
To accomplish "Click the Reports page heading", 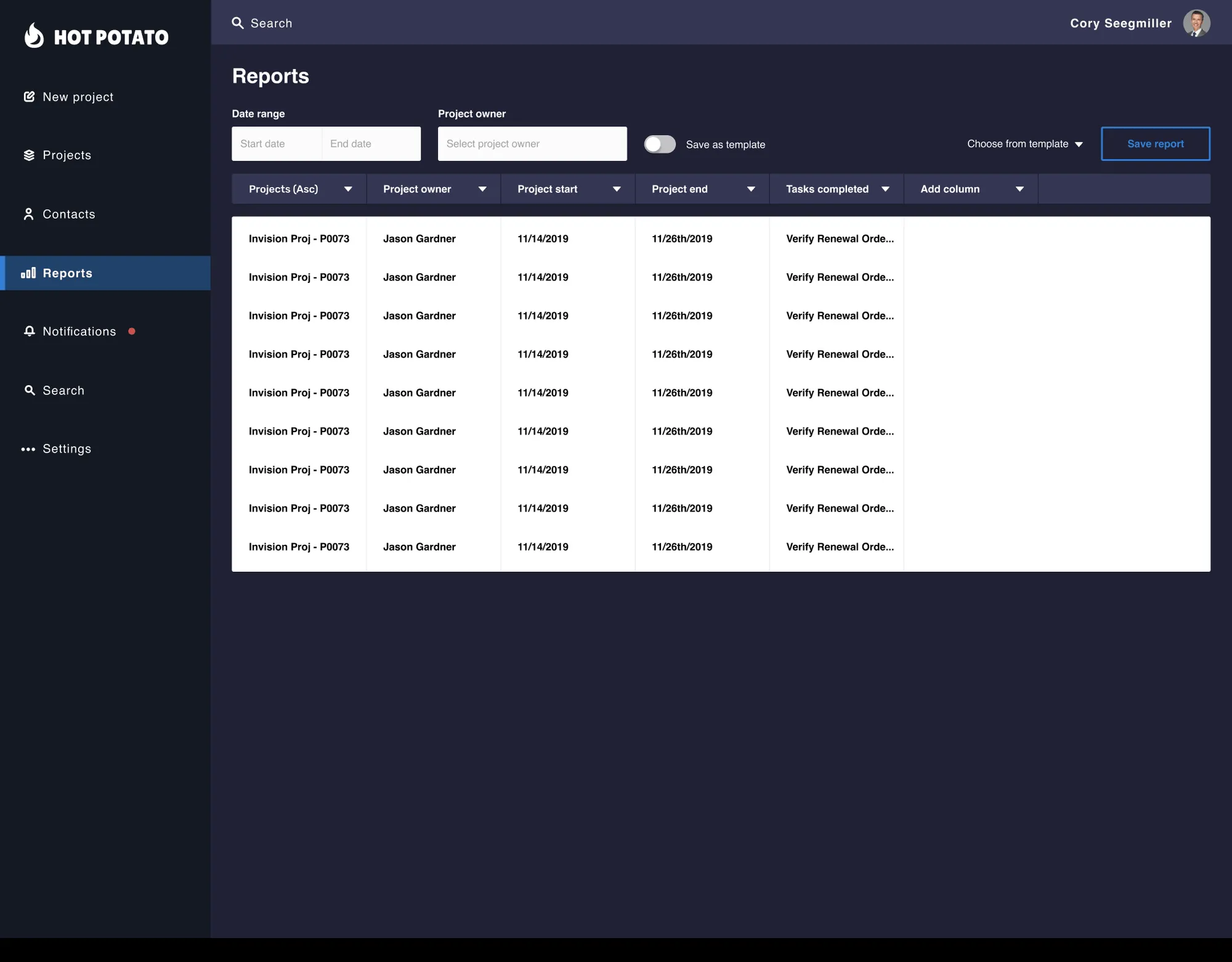I will pyautogui.click(x=270, y=76).
